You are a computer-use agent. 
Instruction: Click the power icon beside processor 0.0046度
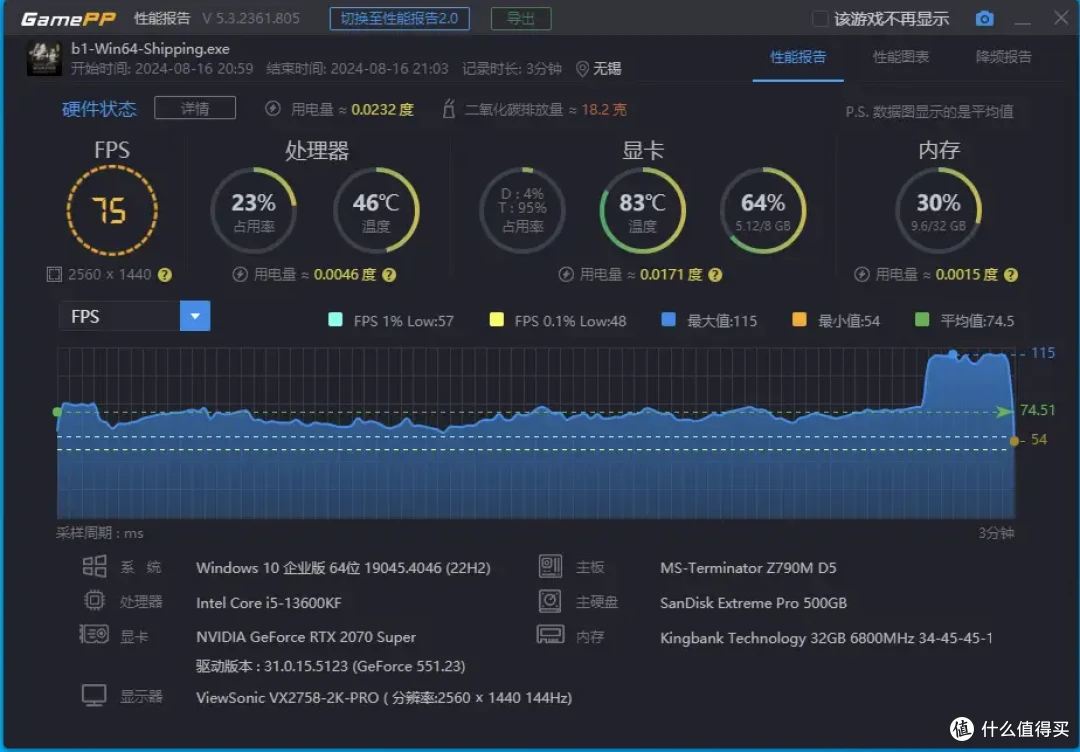[240, 275]
